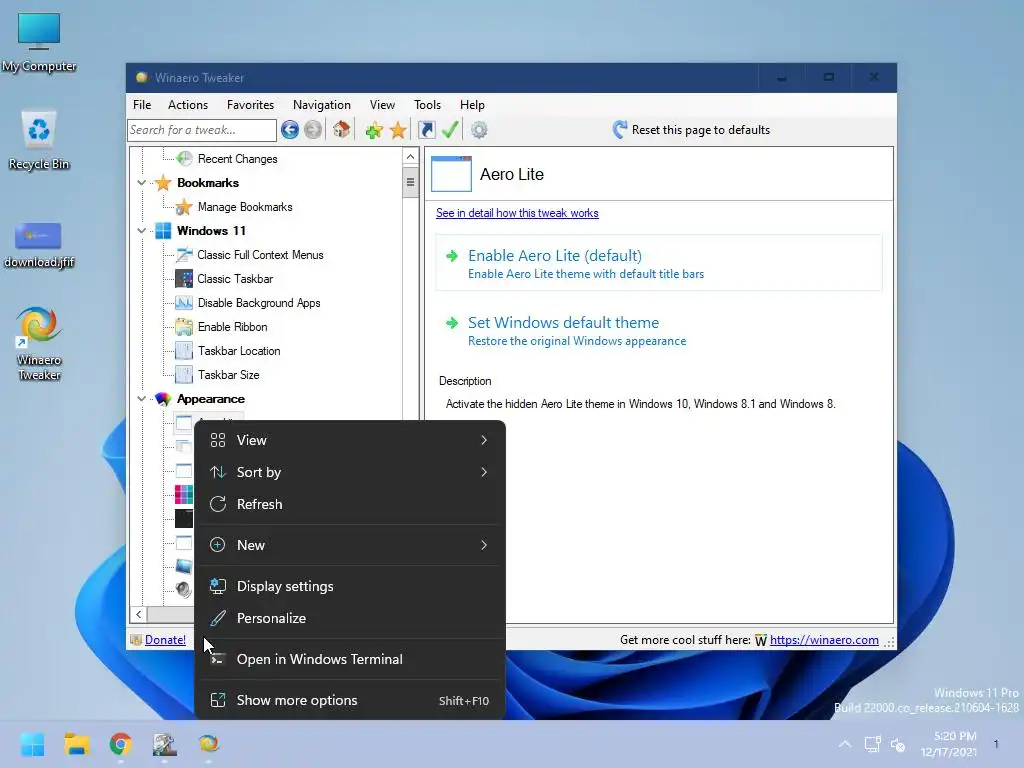Collapse the Windows 11 tree node
Image resolution: width=1024 pixels, height=768 pixels.
click(x=142, y=231)
